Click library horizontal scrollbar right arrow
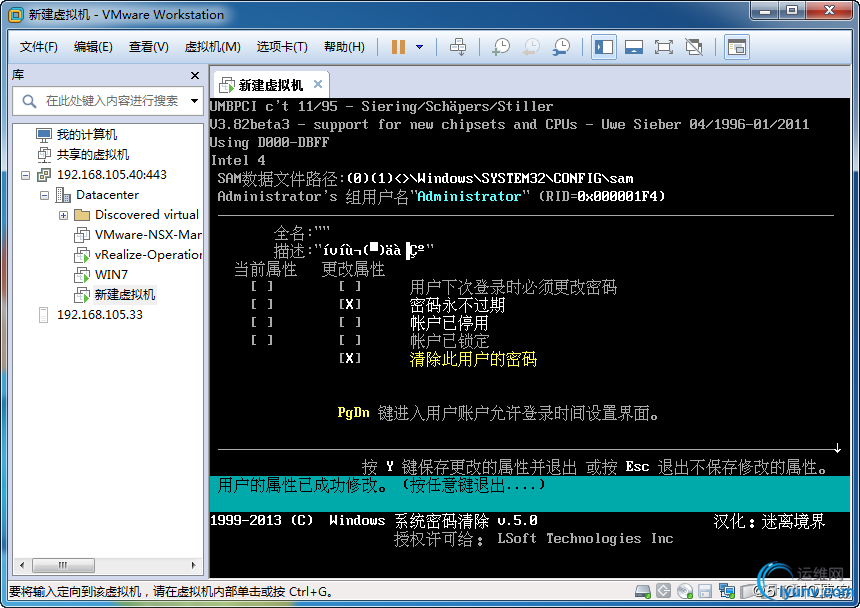The width and height of the screenshot is (860, 608). 194,565
